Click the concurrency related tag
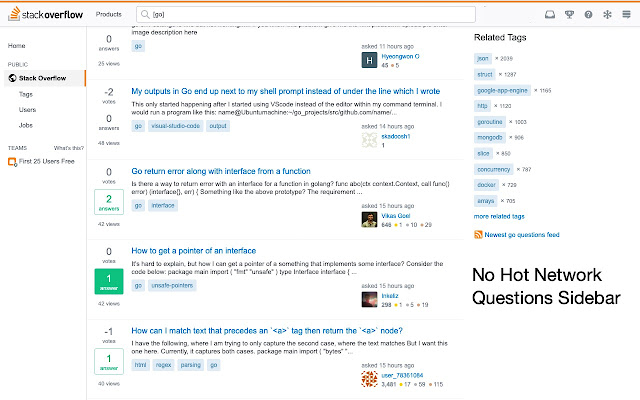This screenshot has width=640, height=400. (493, 169)
